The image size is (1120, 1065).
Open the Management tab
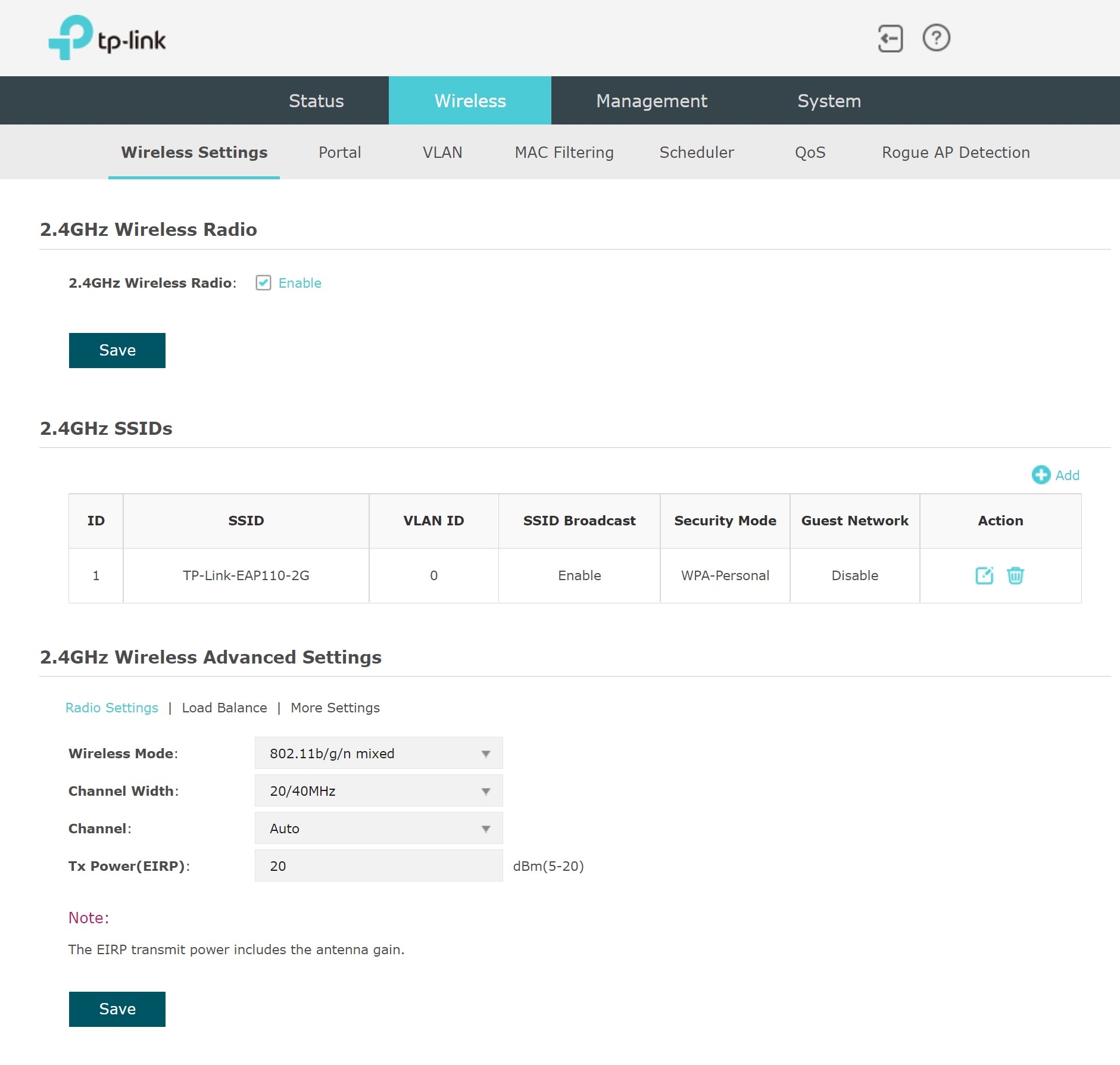651,101
